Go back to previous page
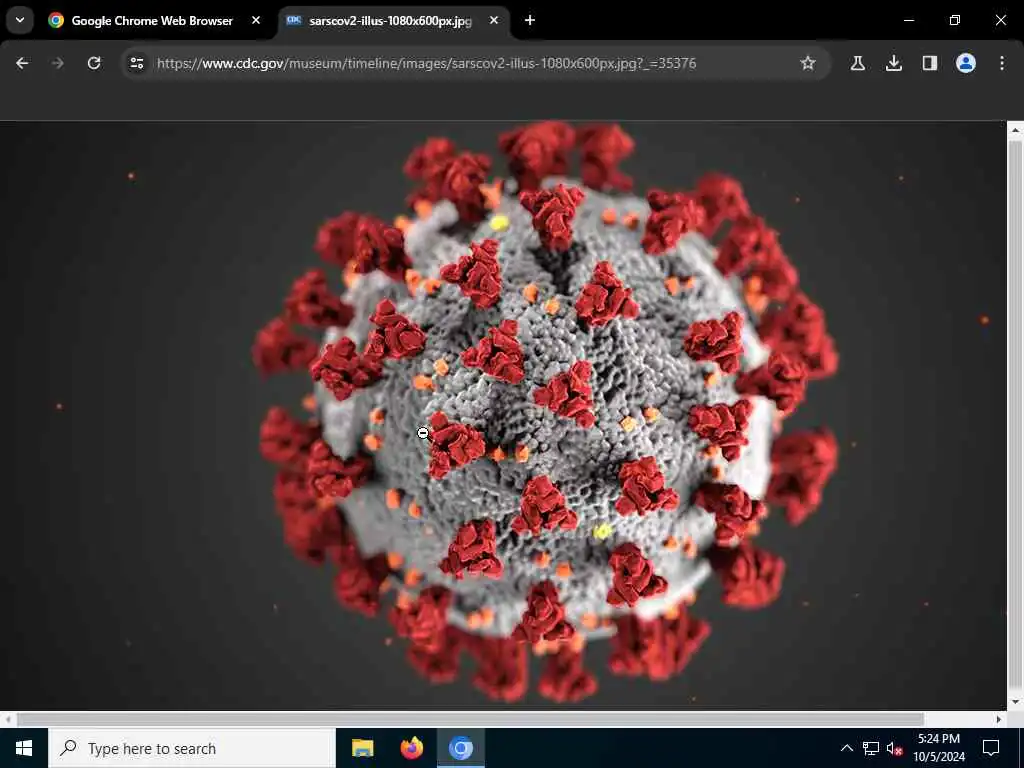This screenshot has width=1024, height=768. coord(22,63)
